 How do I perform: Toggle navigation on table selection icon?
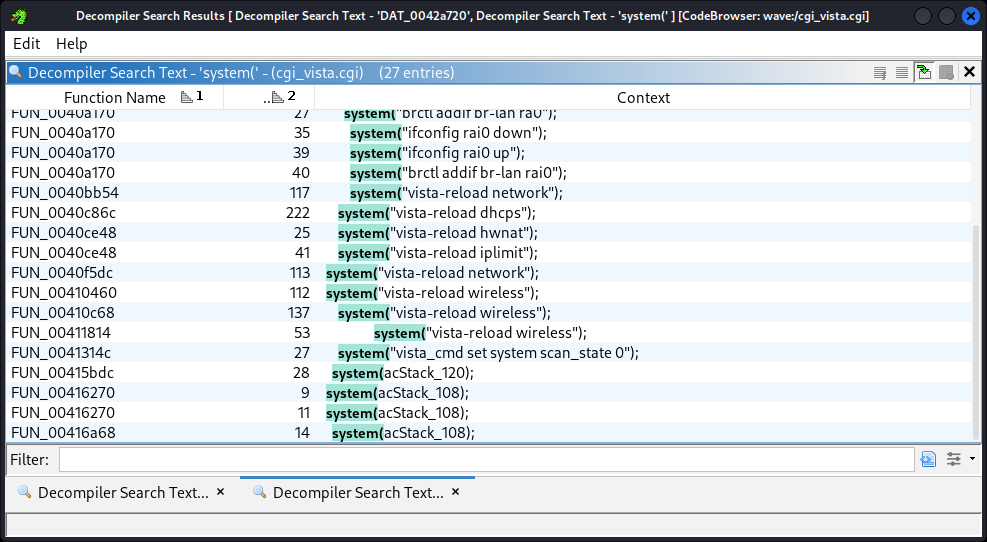click(924, 72)
